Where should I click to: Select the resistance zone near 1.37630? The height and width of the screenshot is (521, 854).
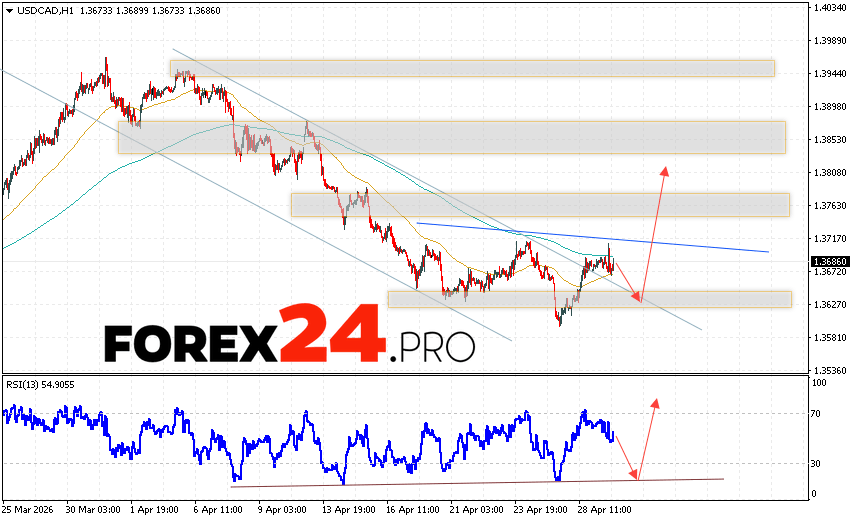pyautogui.click(x=540, y=204)
